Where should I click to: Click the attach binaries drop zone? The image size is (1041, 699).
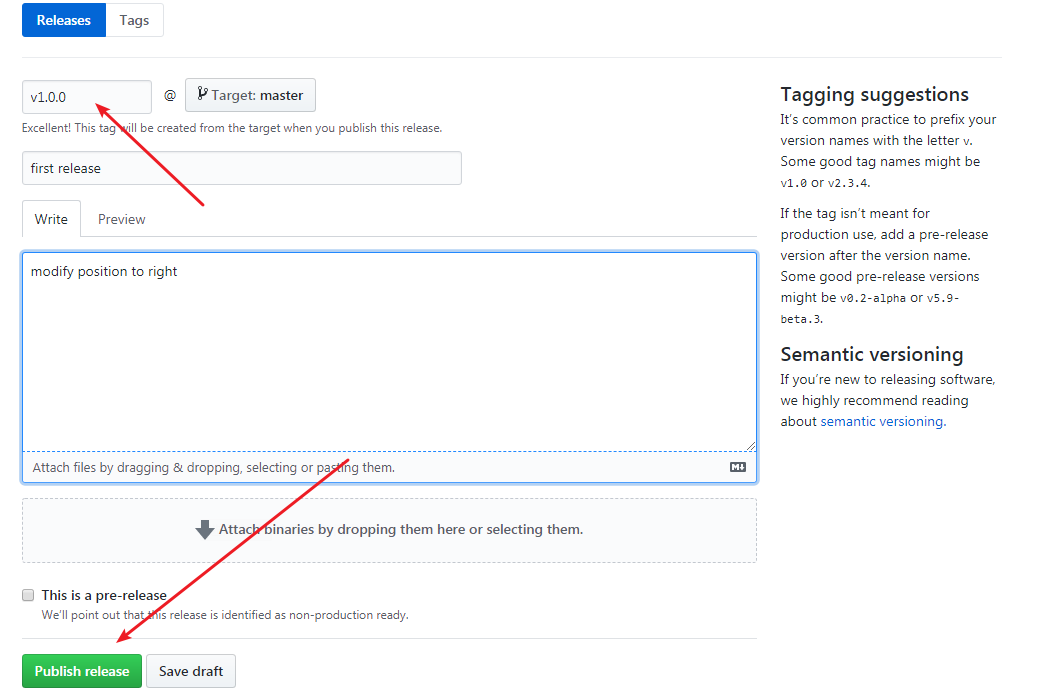click(x=389, y=530)
